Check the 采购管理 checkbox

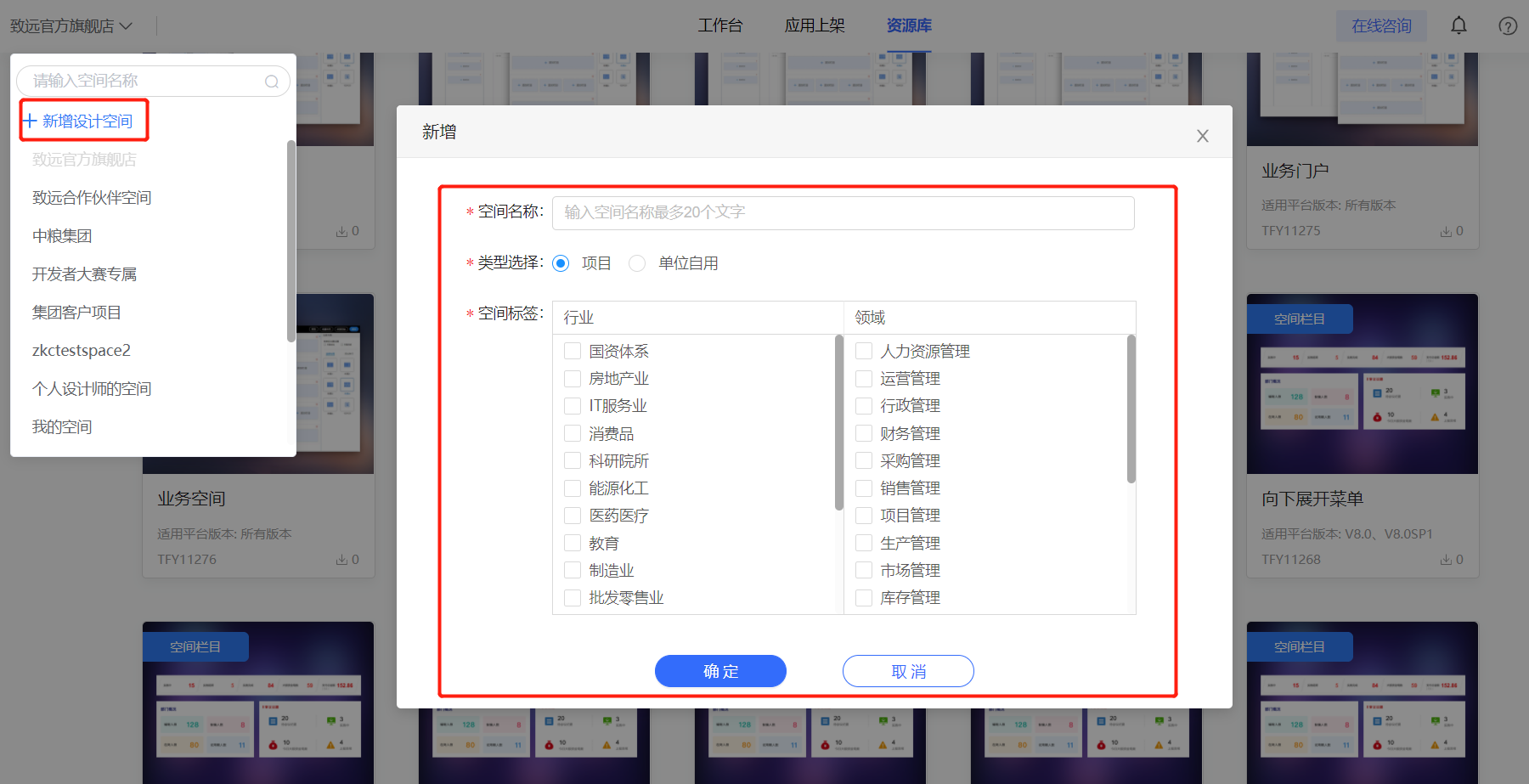point(864,460)
